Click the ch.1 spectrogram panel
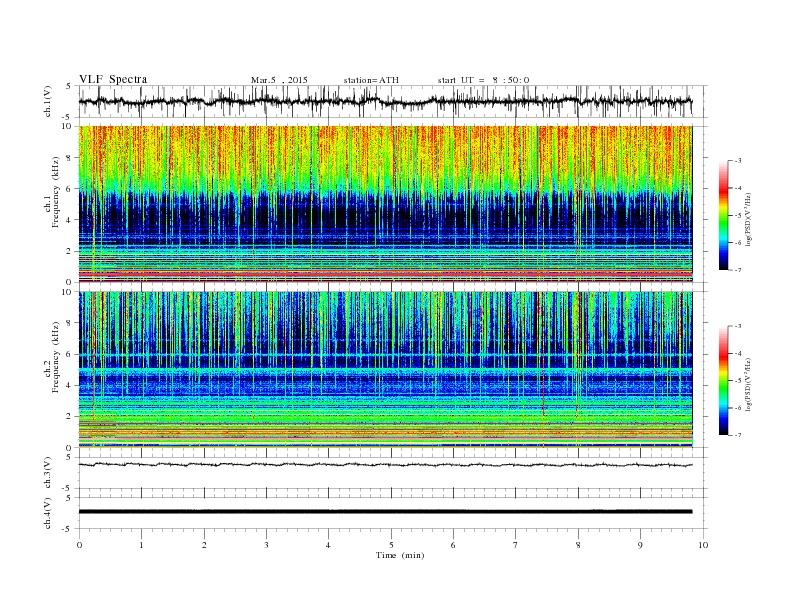This screenshot has height=612, width=792. click(385, 204)
